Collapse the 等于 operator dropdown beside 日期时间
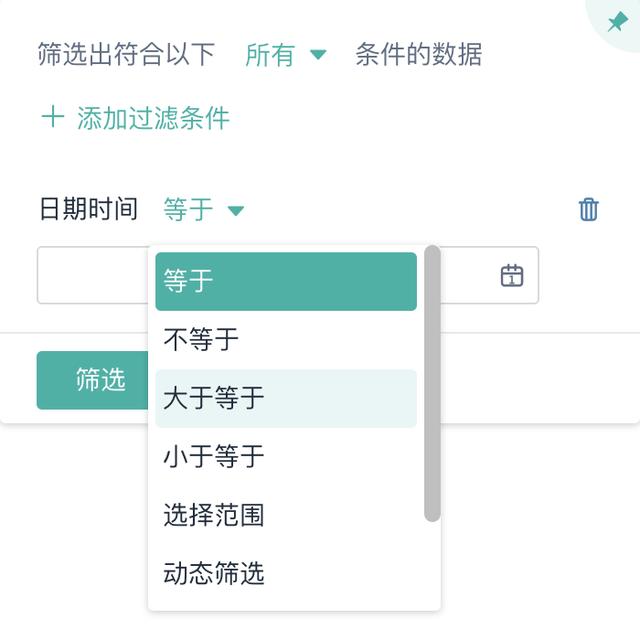640x629 pixels. click(x=189, y=209)
